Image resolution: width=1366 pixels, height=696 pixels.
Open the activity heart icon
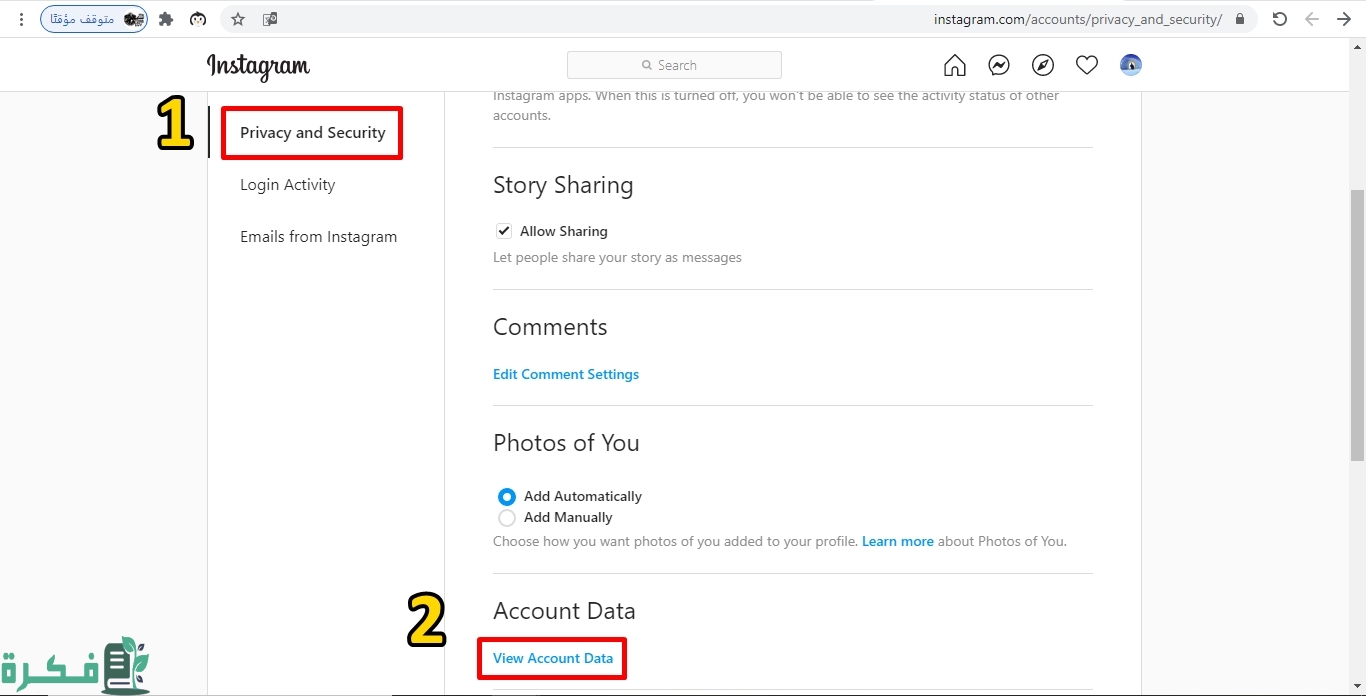click(x=1087, y=65)
